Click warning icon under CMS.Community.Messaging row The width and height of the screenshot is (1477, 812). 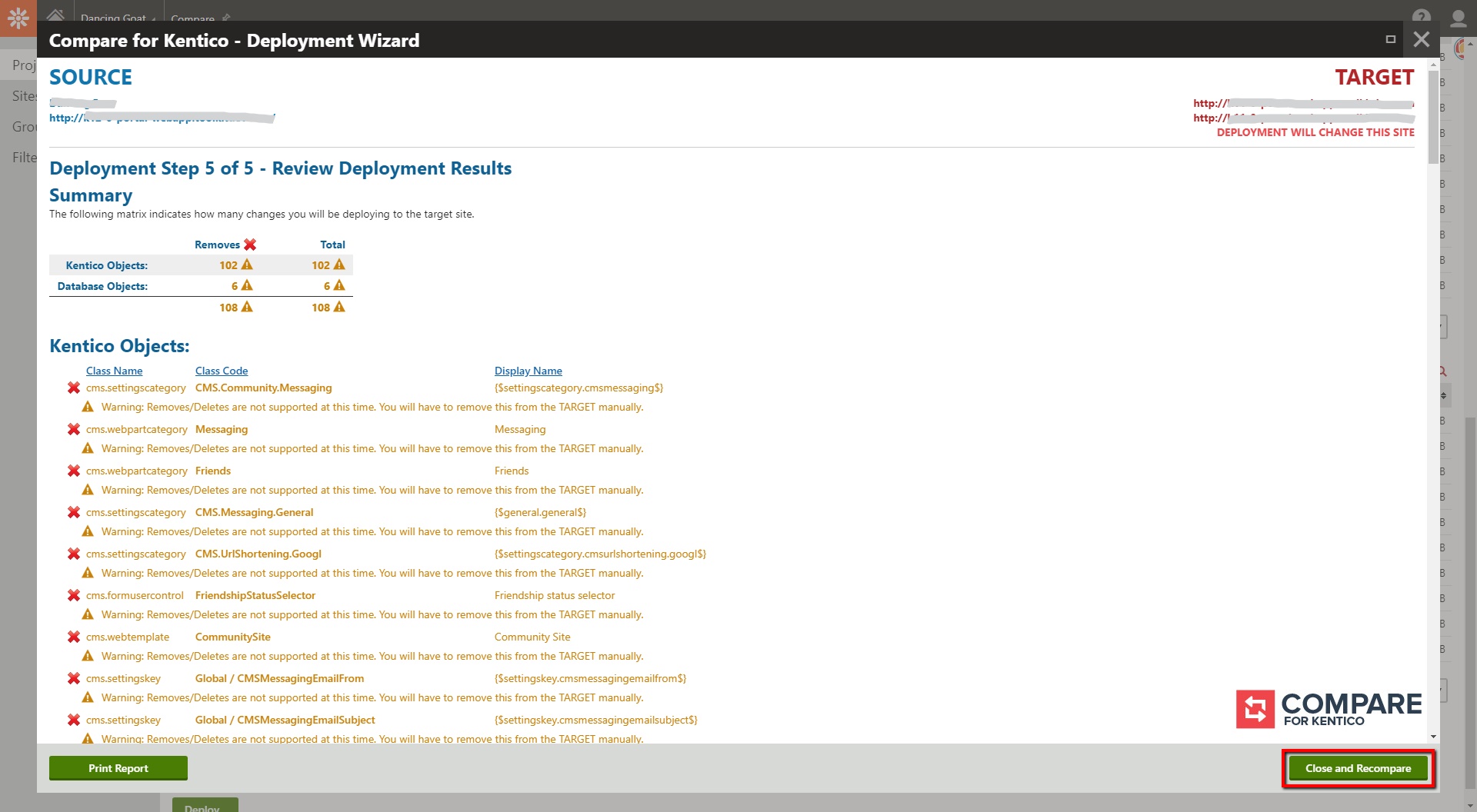pos(88,407)
